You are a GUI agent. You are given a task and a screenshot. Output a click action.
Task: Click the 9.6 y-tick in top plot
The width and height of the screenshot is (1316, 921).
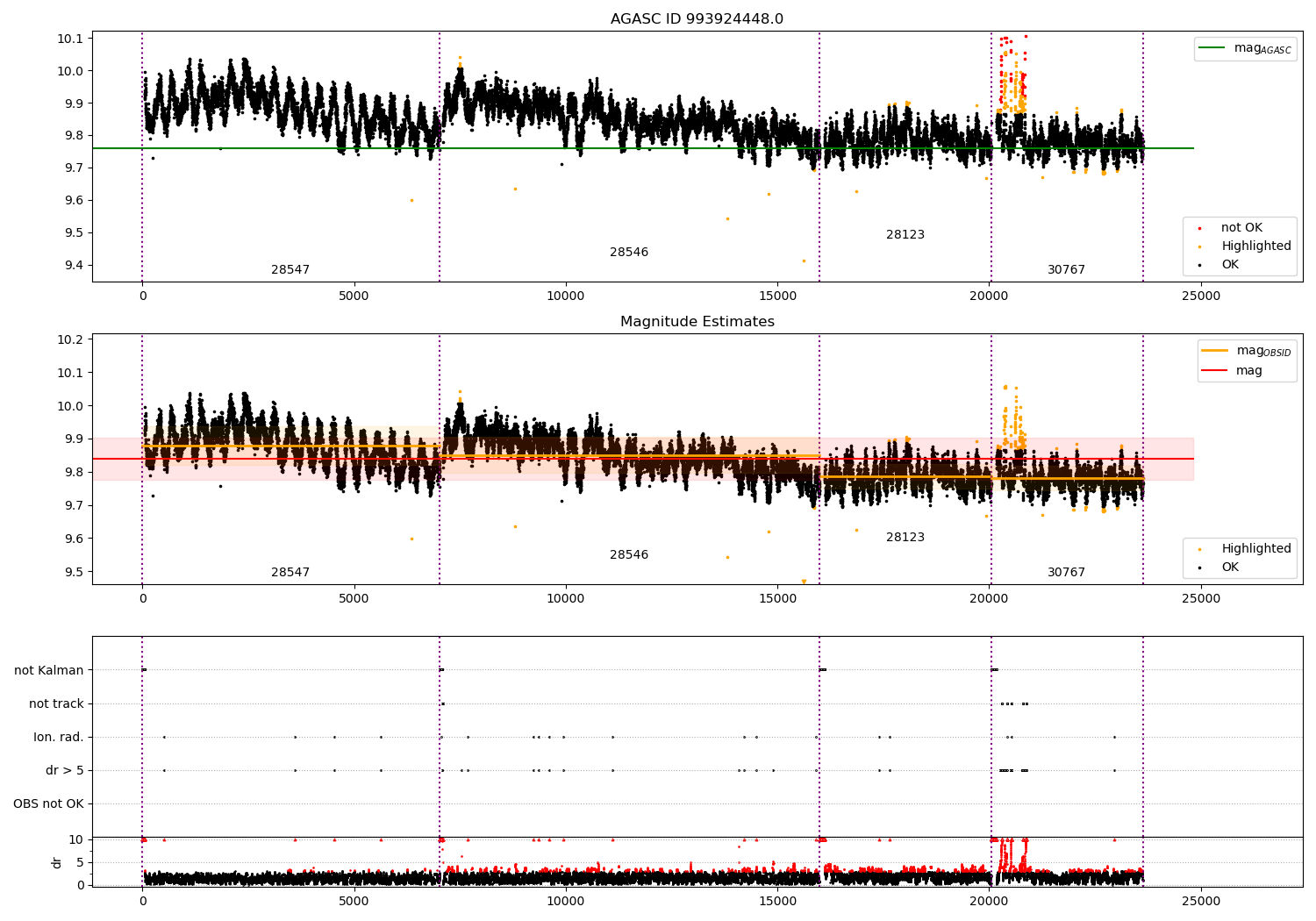click(x=73, y=201)
